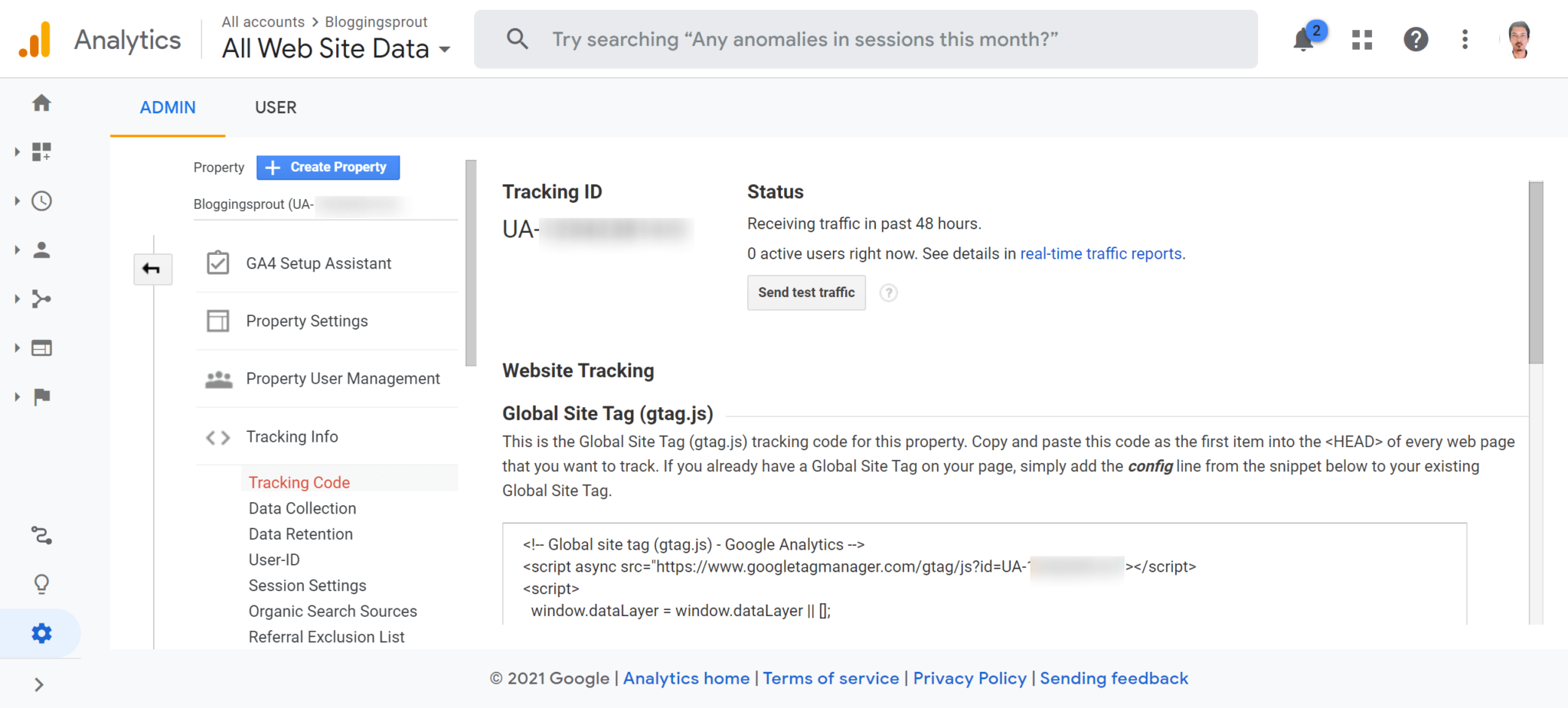Open the Admin gear icon
The height and width of the screenshot is (708, 1568).
pos(41,633)
